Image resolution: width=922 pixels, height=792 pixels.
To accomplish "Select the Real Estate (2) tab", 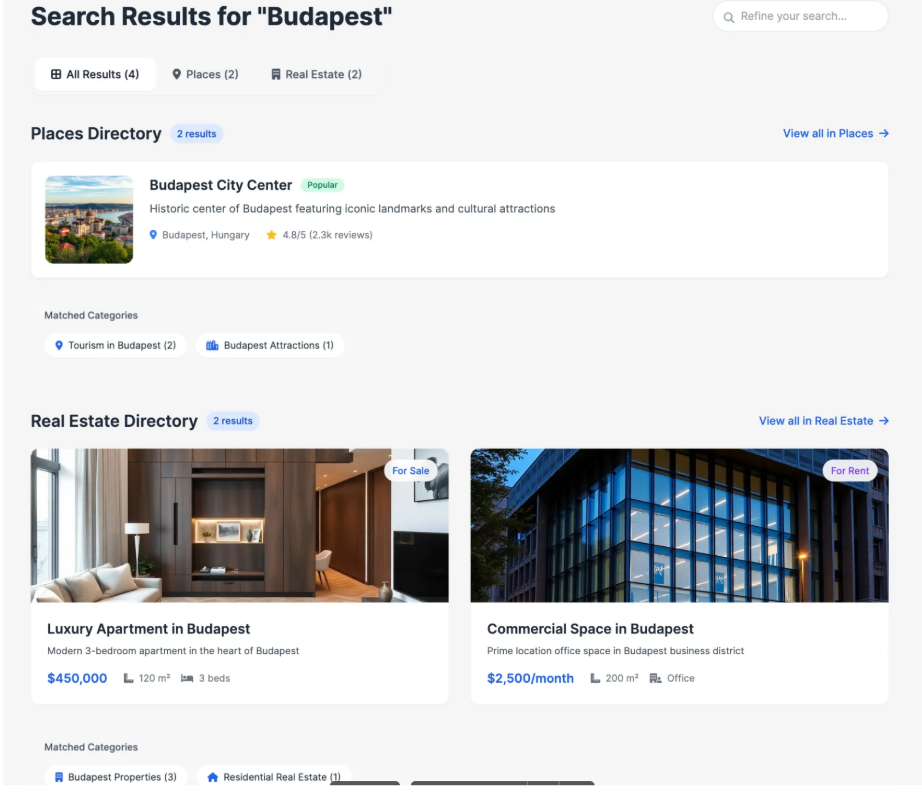I will click(x=316, y=74).
